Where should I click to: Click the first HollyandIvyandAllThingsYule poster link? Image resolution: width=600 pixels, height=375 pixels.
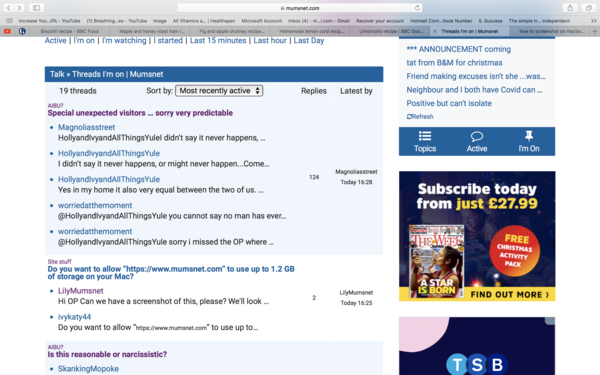tap(109, 153)
